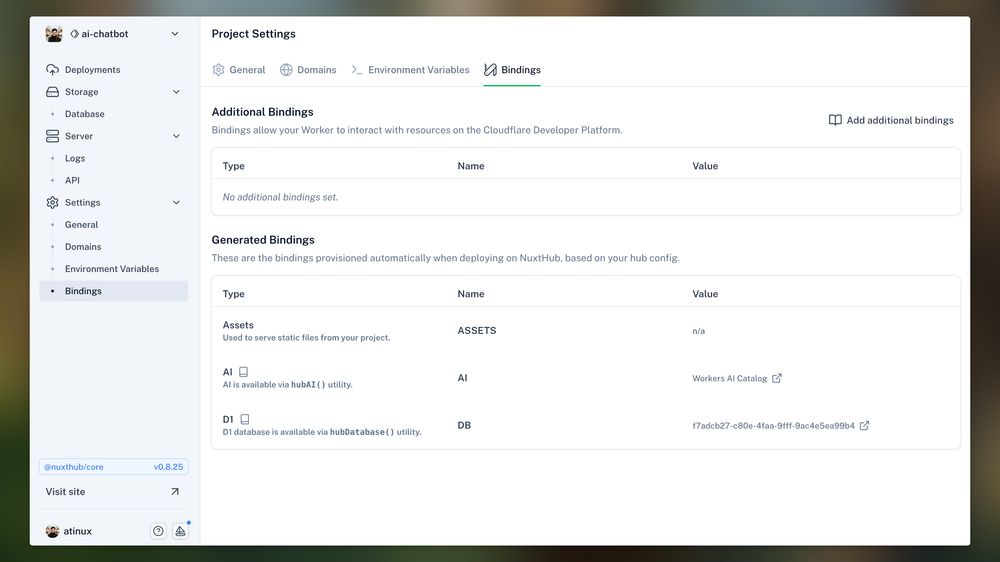Viewport: 1000px width, 562px height.
Task: Open the help question mark icon
Action: click(x=158, y=531)
